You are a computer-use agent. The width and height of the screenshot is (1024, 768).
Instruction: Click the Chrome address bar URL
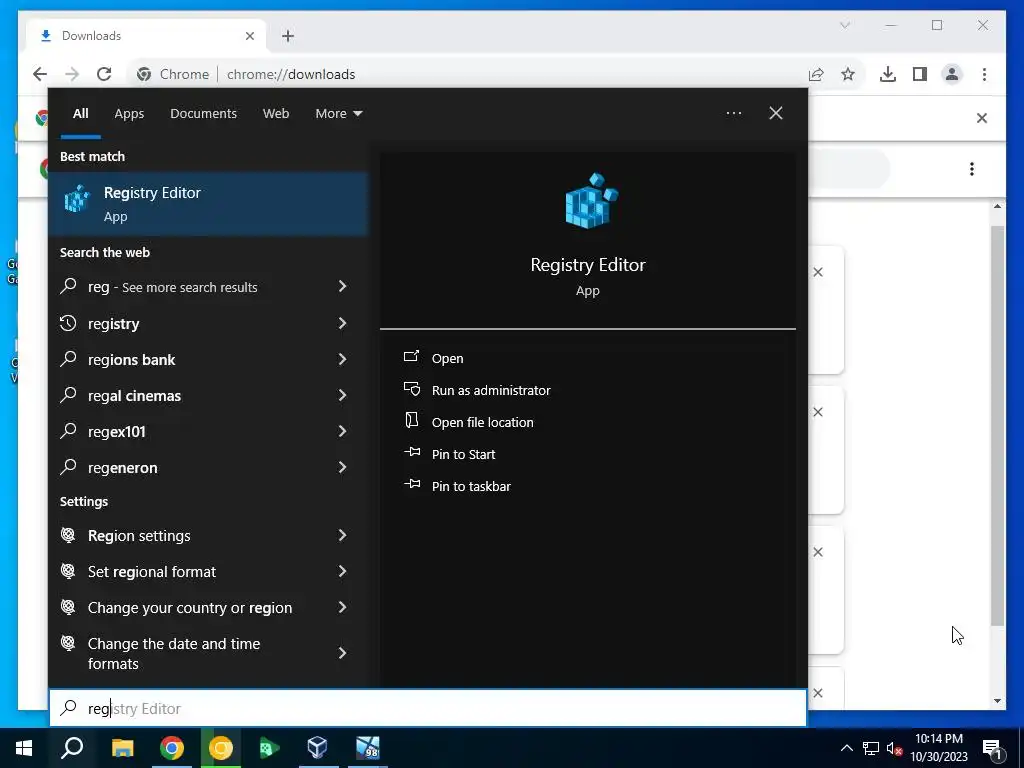(x=291, y=74)
